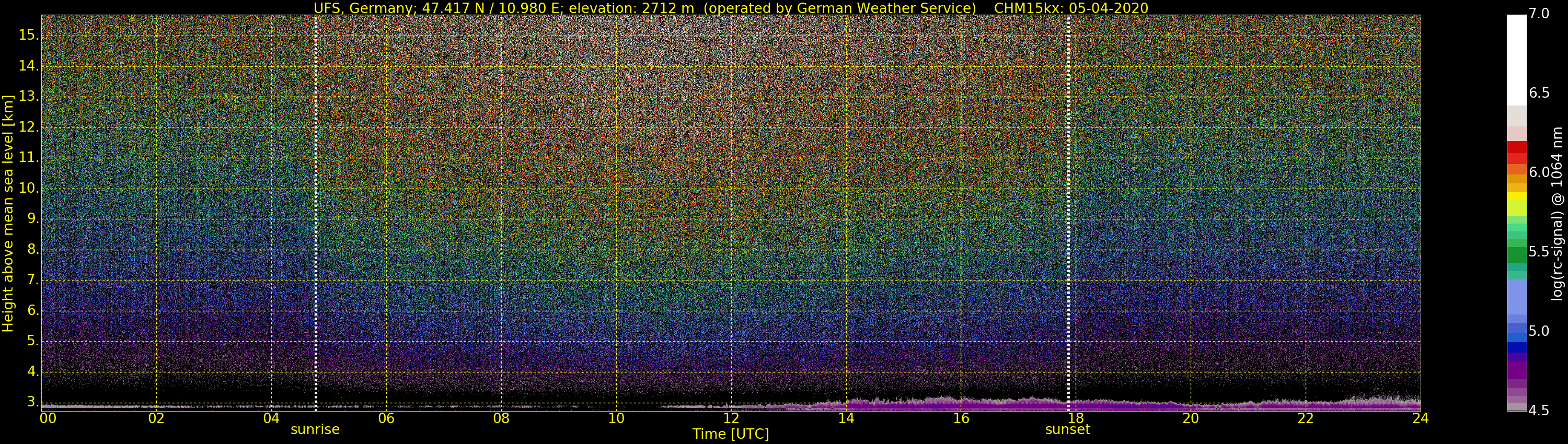Viewport: 1568px width, 444px height.
Task: Click the 'sunrise' label below the axis
Action: click(x=315, y=429)
